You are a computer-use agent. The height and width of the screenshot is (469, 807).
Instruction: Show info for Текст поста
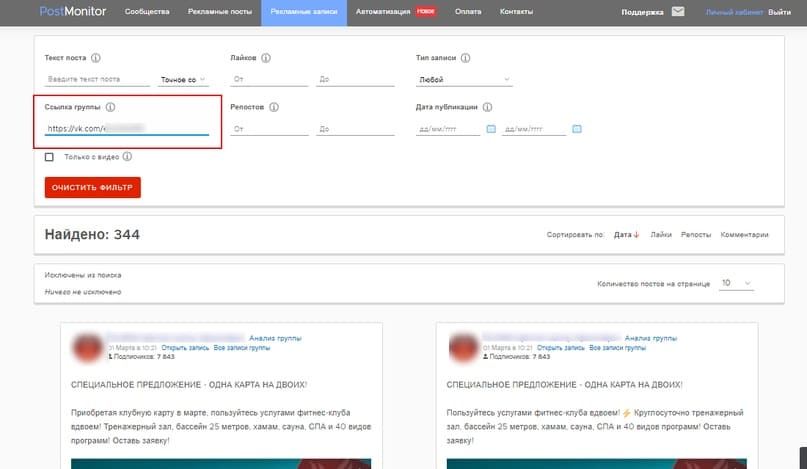tap(96, 58)
